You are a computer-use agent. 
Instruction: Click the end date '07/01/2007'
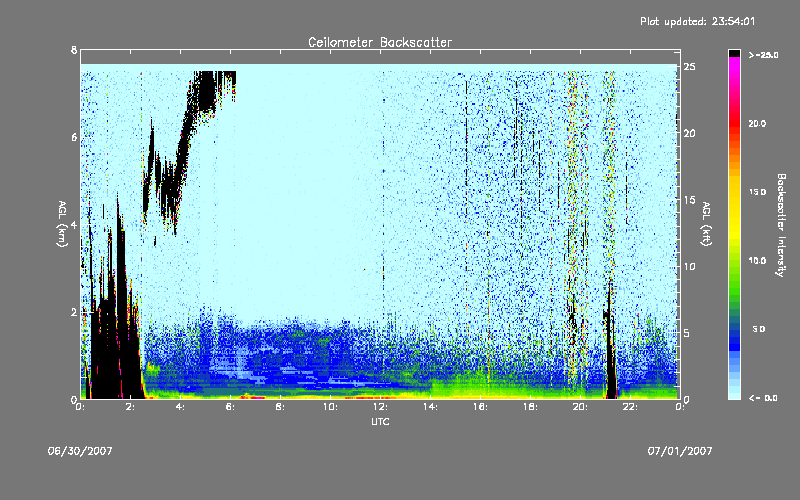click(x=680, y=451)
